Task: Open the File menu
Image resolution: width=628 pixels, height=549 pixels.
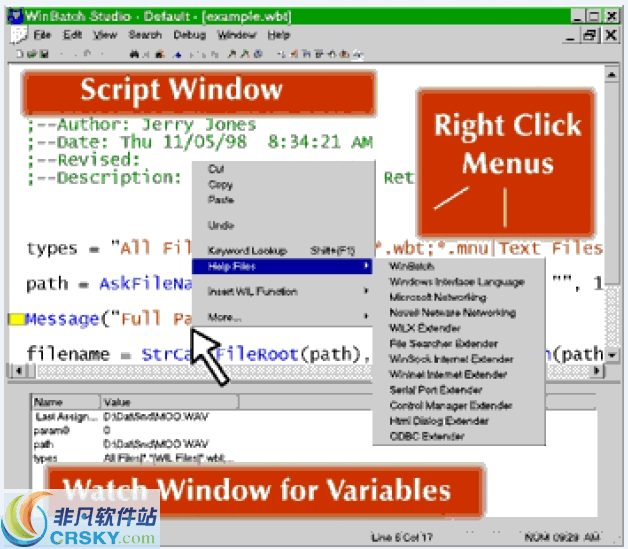Action: tap(42, 35)
